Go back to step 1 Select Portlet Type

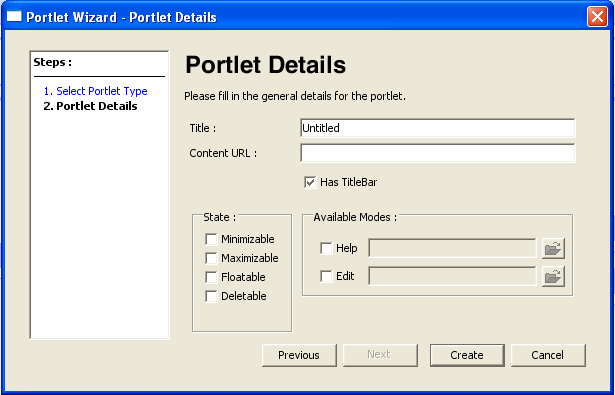point(95,91)
